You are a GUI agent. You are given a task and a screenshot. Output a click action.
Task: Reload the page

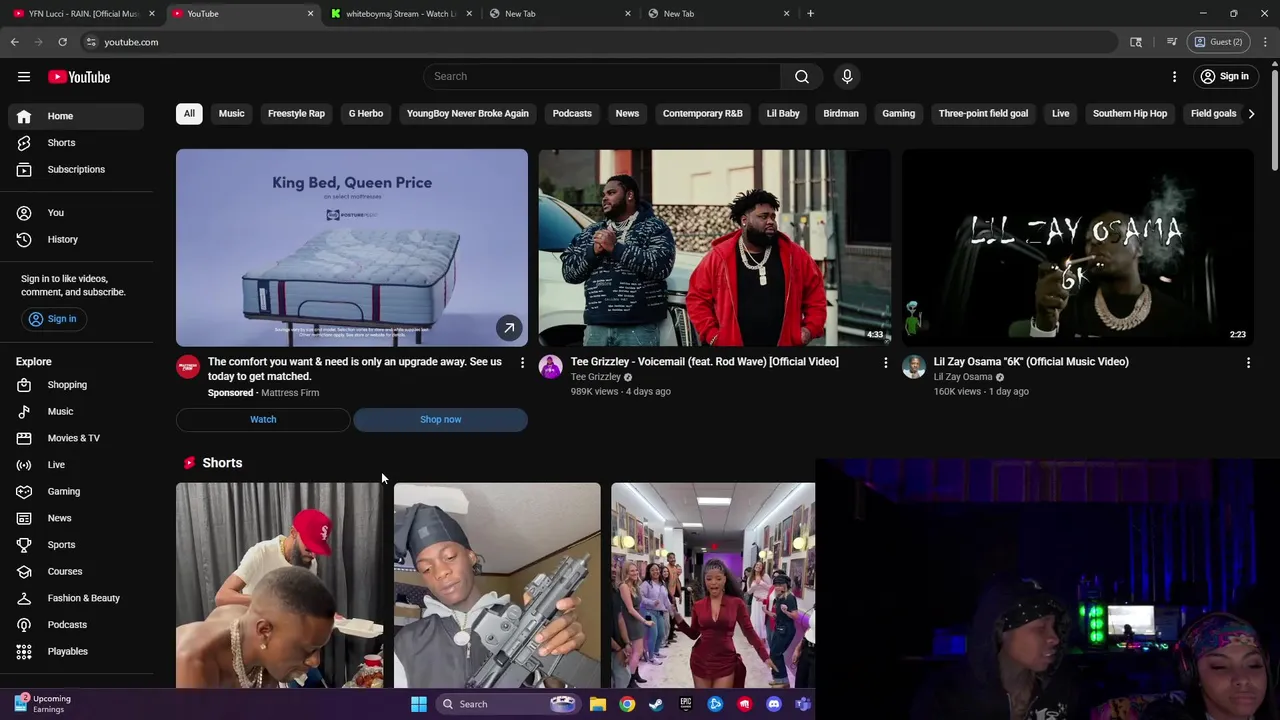coord(62,42)
